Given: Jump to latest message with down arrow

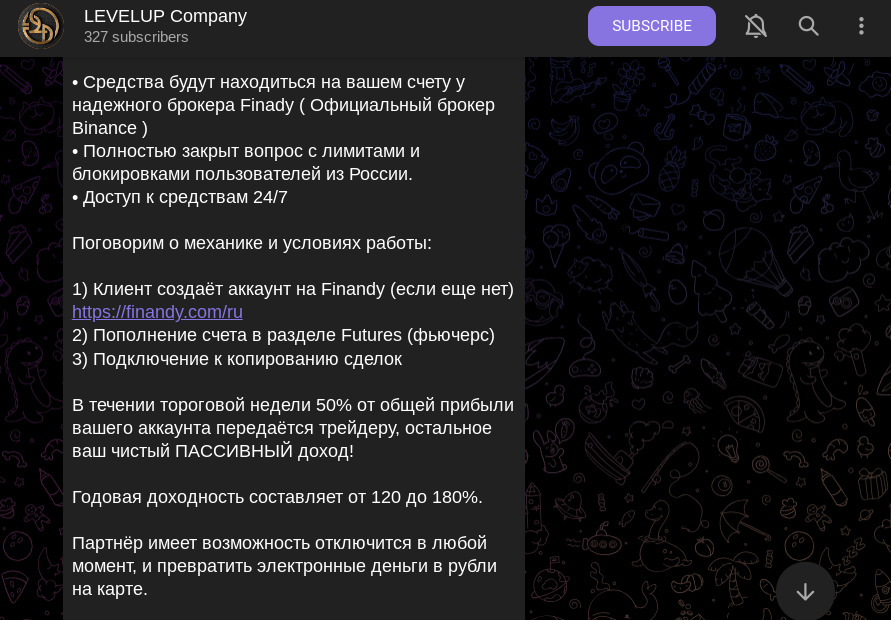Looking at the screenshot, I should tap(805, 591).
